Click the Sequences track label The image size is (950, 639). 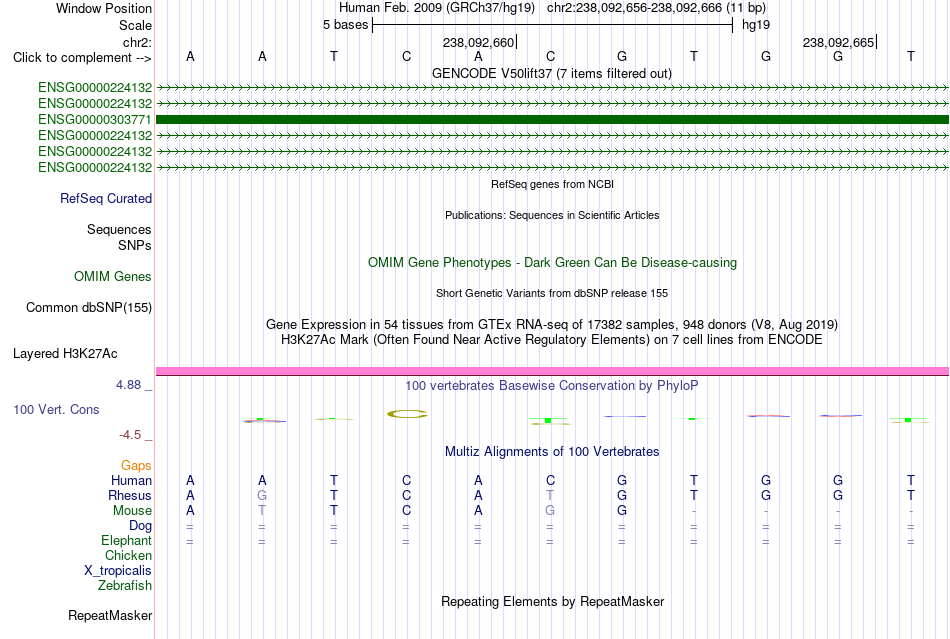119,230
